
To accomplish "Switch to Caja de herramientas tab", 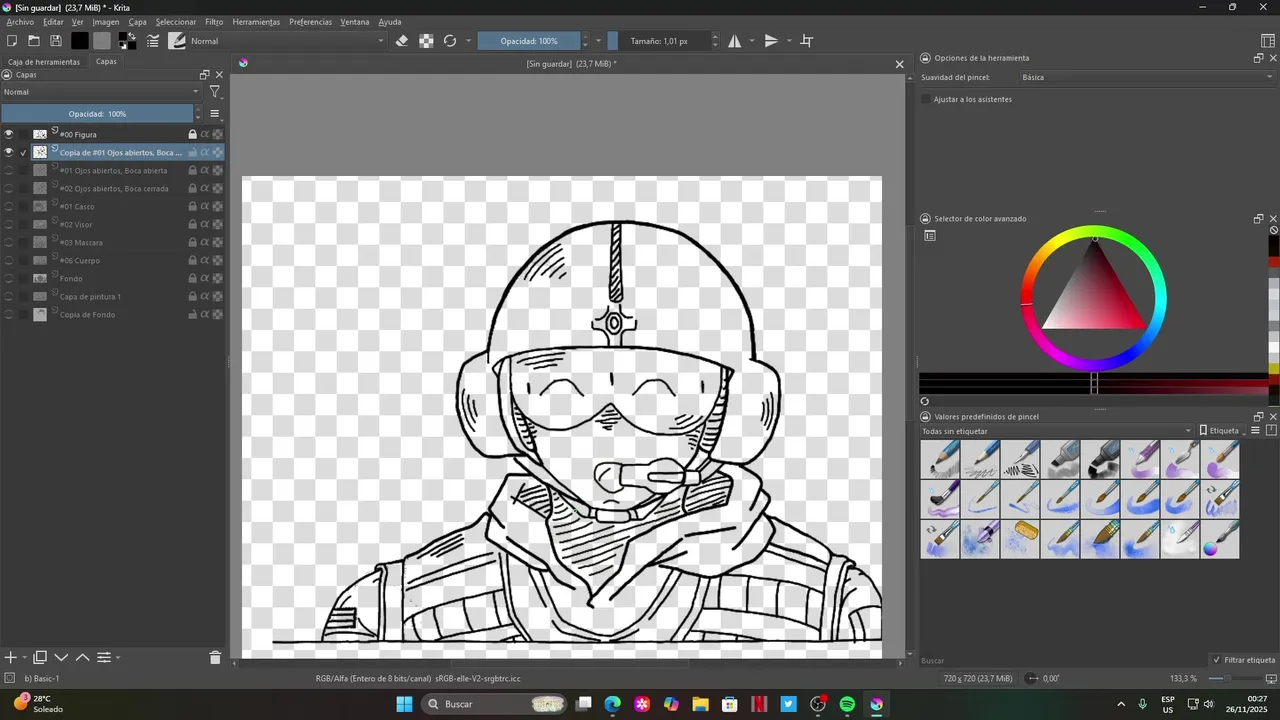I will [x=44, y=62].
